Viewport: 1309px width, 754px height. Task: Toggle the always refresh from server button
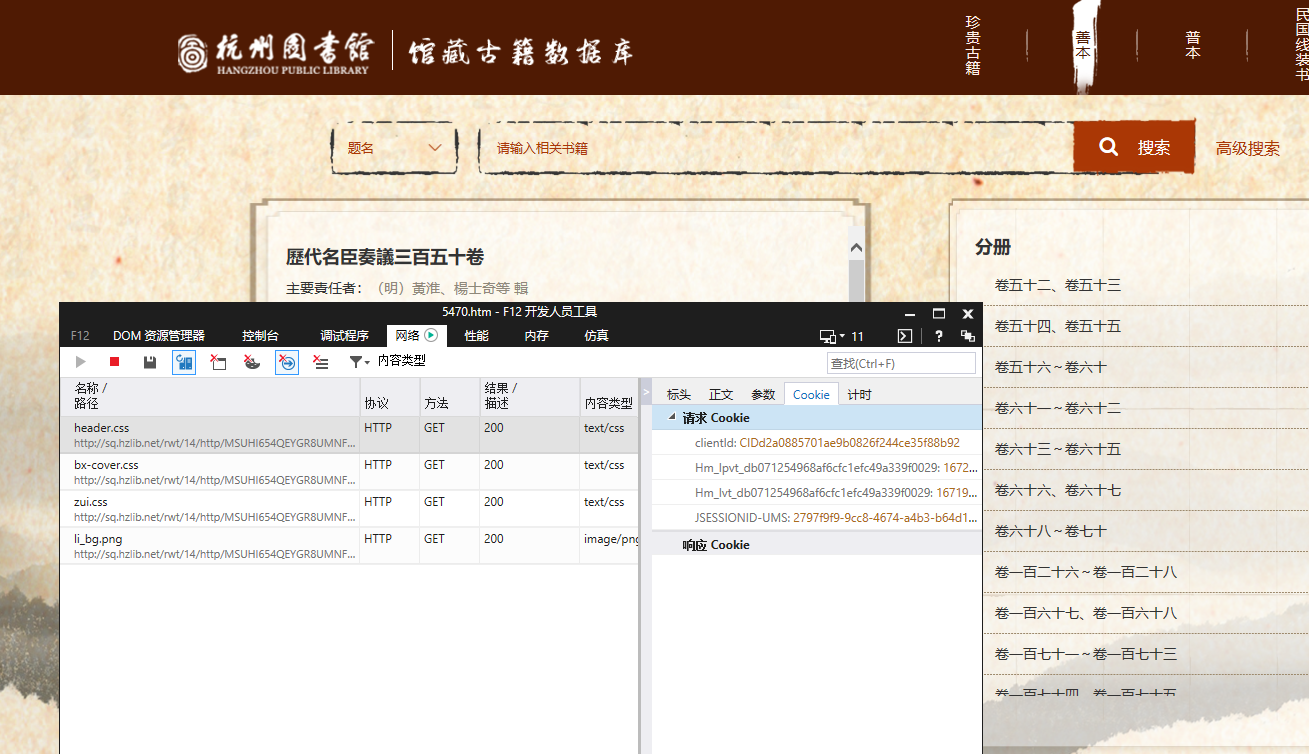point(184,362)
